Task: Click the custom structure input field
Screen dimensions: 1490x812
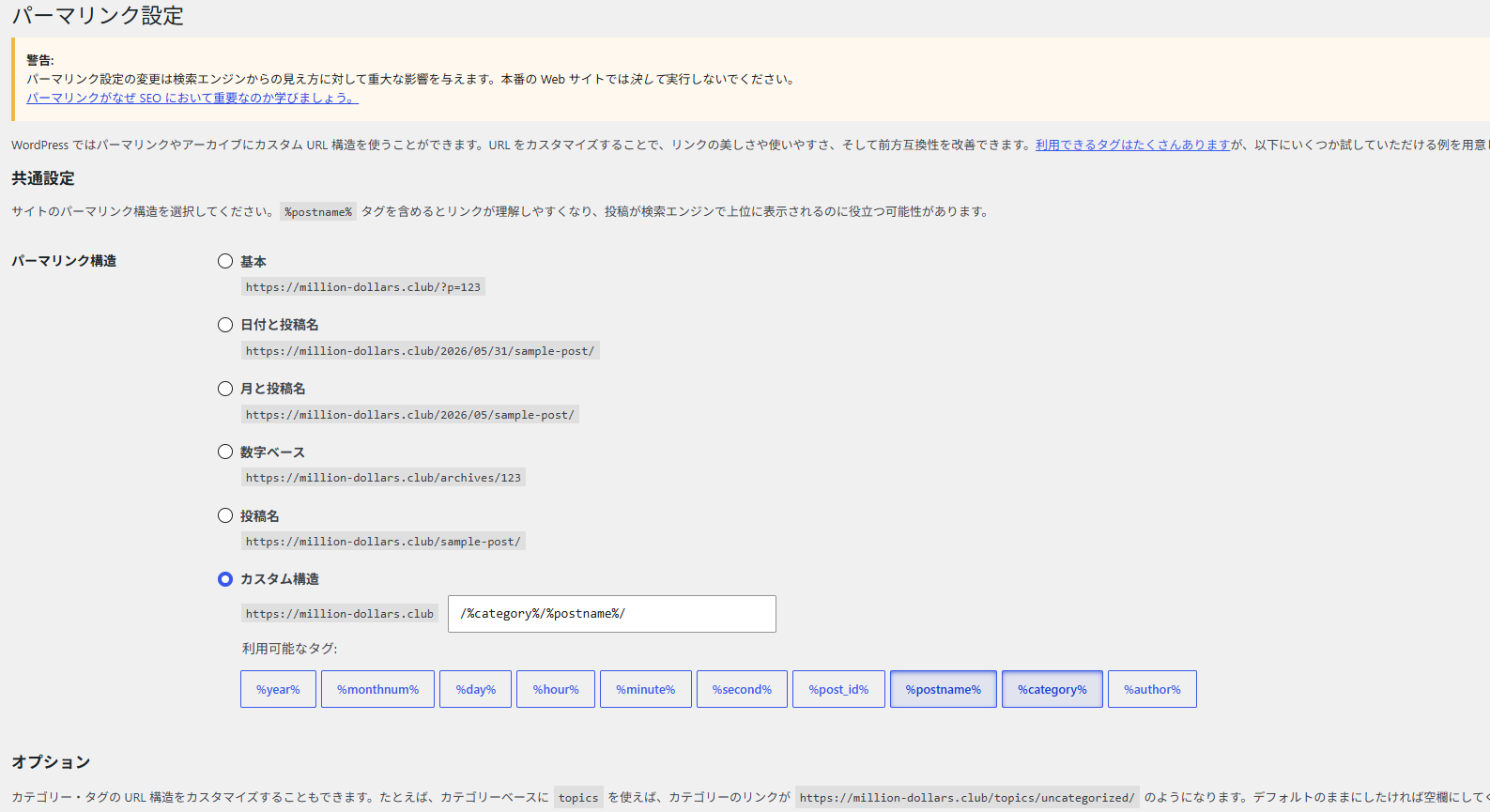Action: click(612, 614)
